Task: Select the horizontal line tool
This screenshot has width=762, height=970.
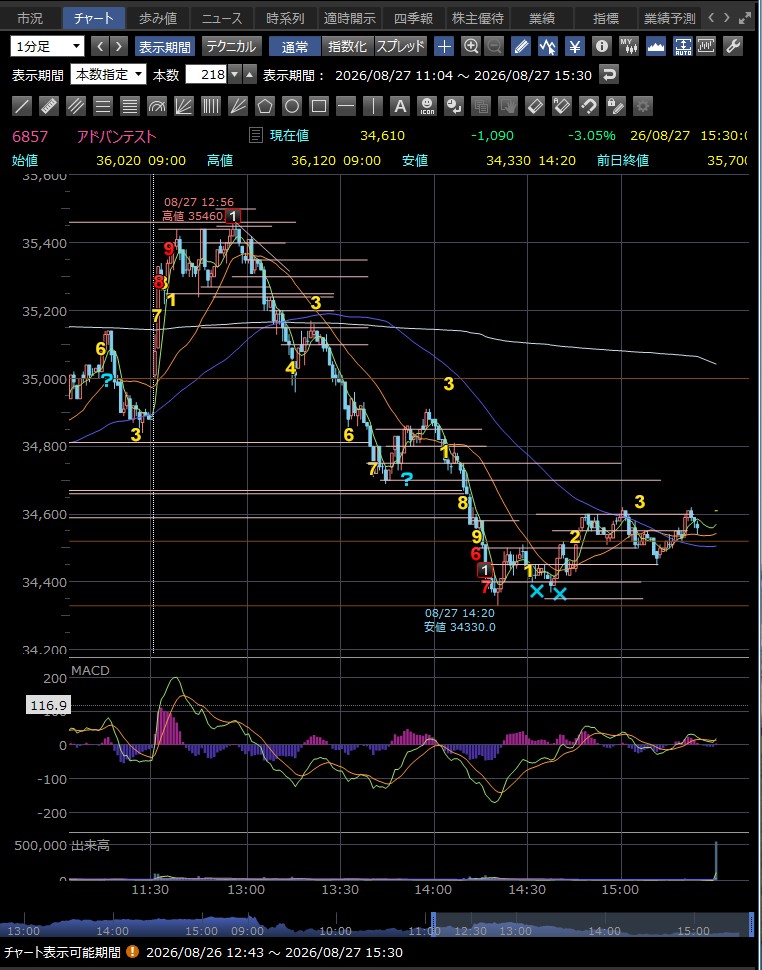Action: point(346,106)
